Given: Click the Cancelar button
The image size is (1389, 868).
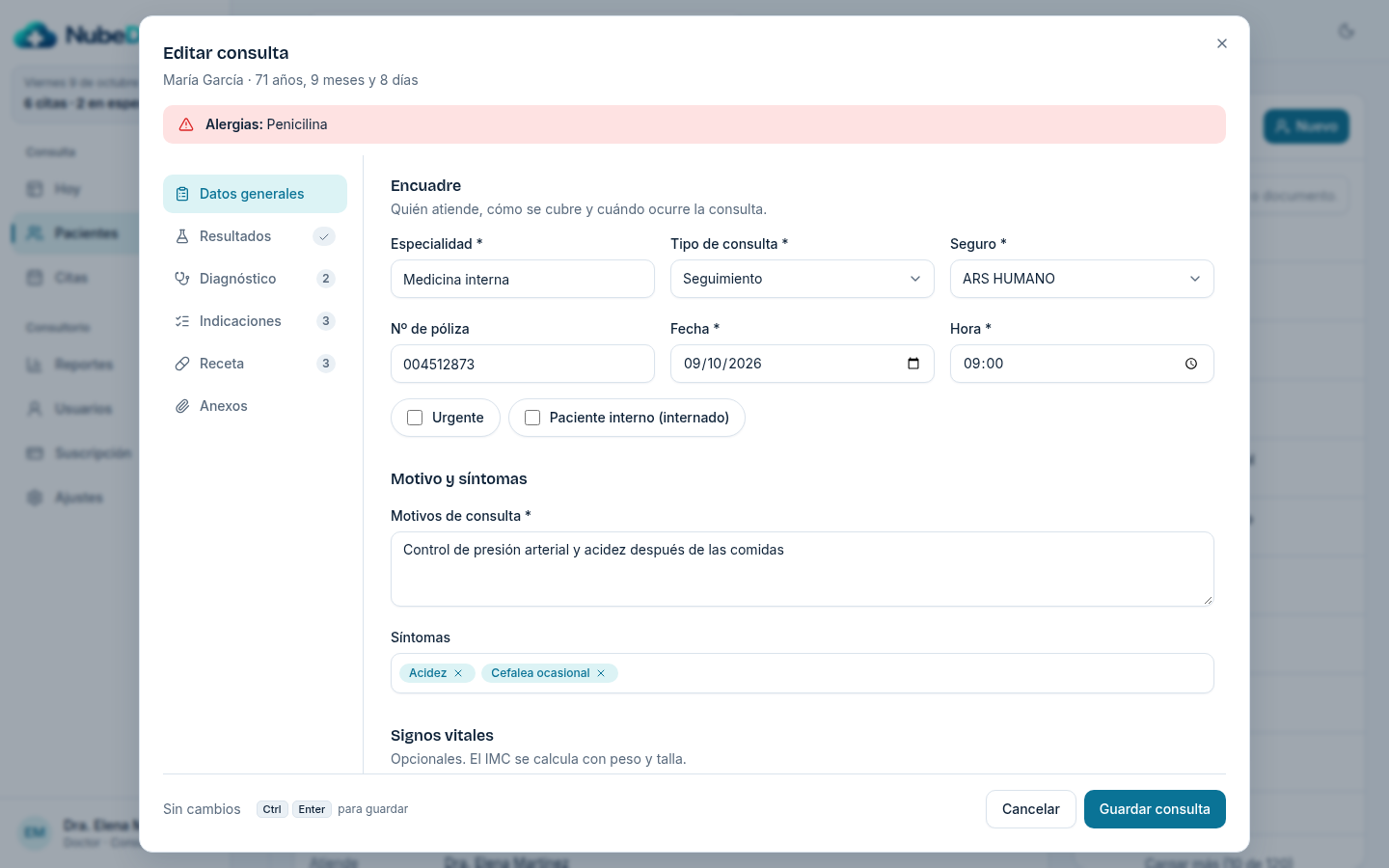Looking at the screenshot, I should (x=1030, y=809).
